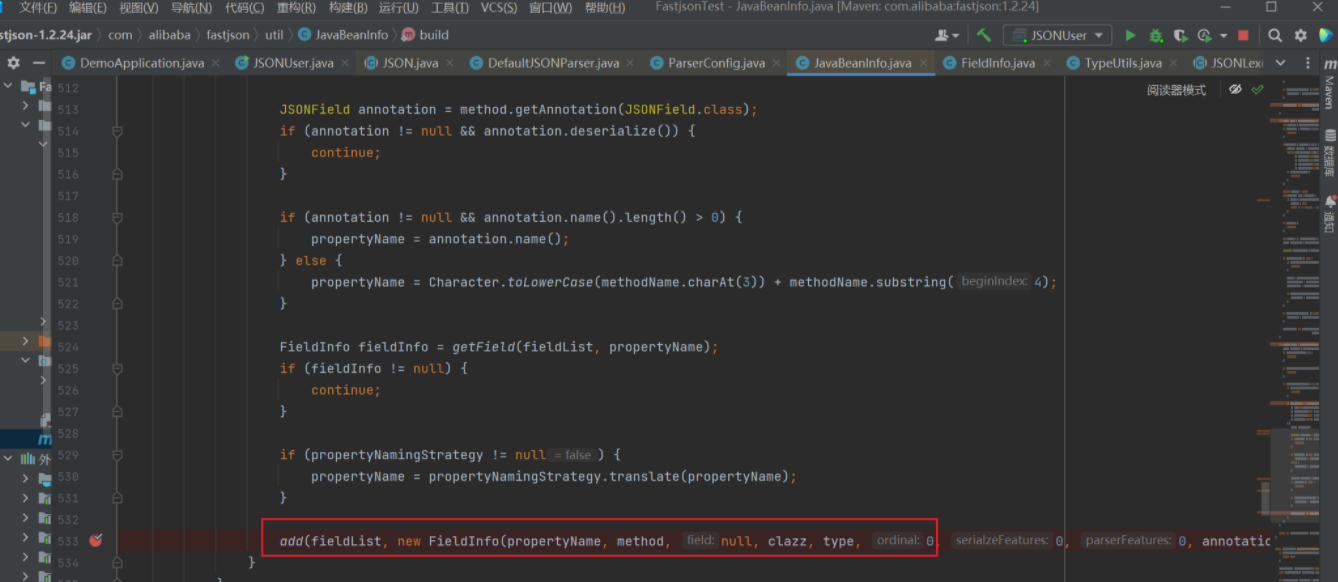Click the editor tab options three-dot icon
The width and height of the screenshot is (1338, 582).
(1308, 62)
